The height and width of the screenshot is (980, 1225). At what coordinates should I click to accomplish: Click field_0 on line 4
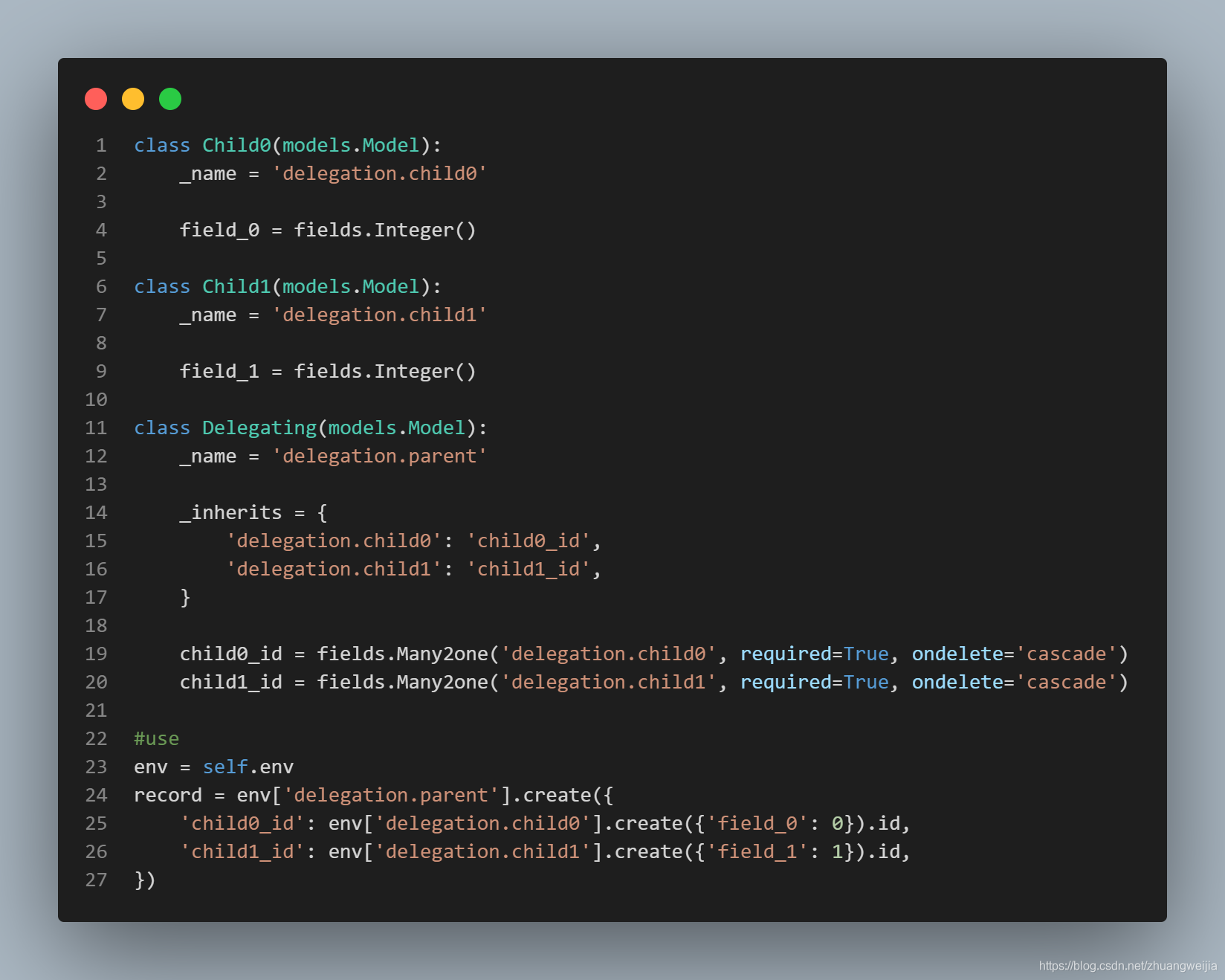[x=219, y=230]
